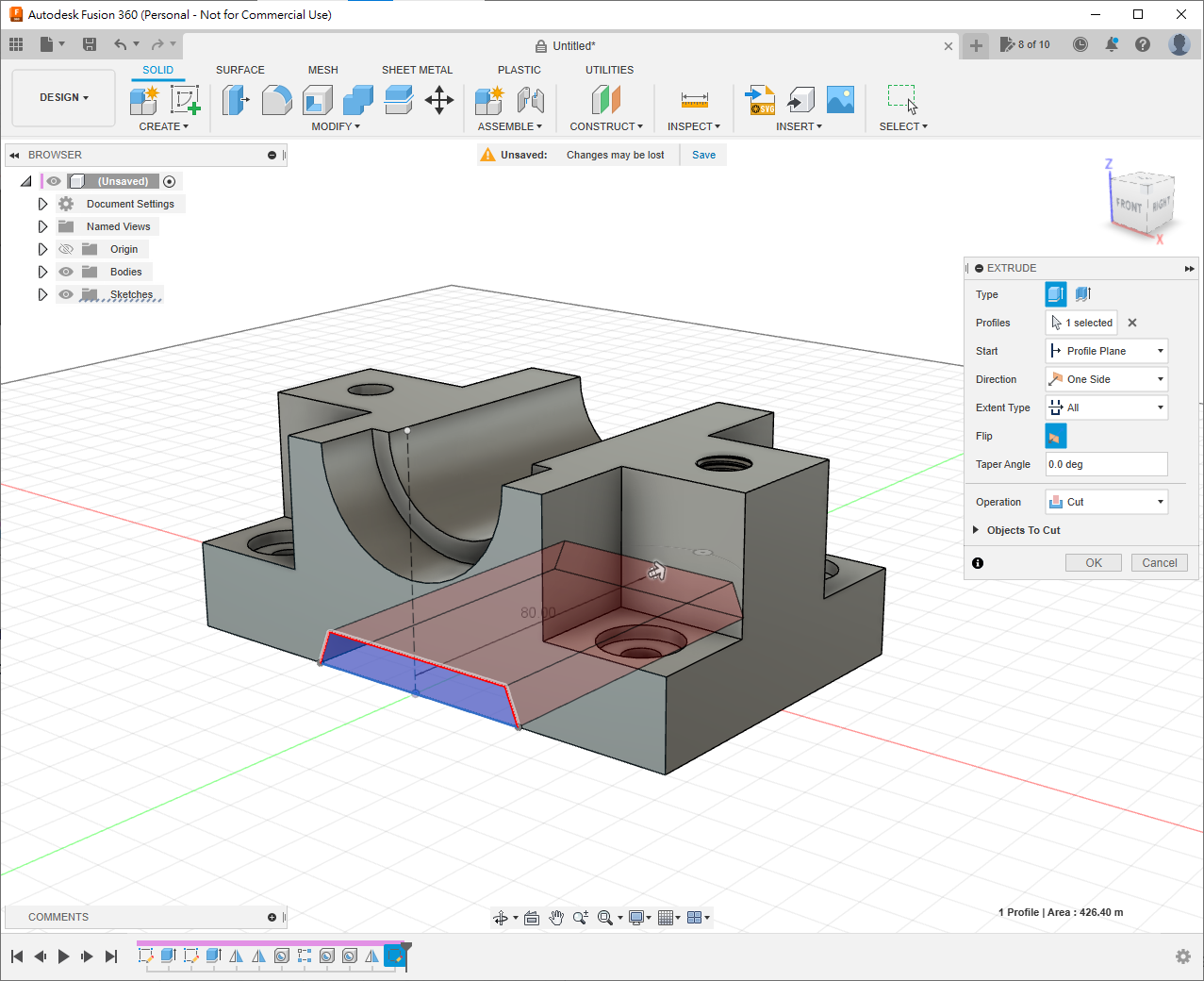This screenshot has height=981, width=1204.
Task: Click the Measure tool icon
Action: click(694, 99)
